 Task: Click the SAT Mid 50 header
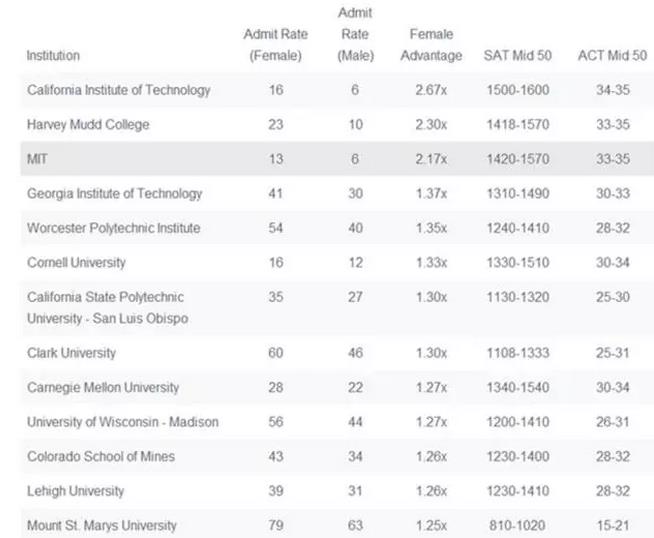515,56
